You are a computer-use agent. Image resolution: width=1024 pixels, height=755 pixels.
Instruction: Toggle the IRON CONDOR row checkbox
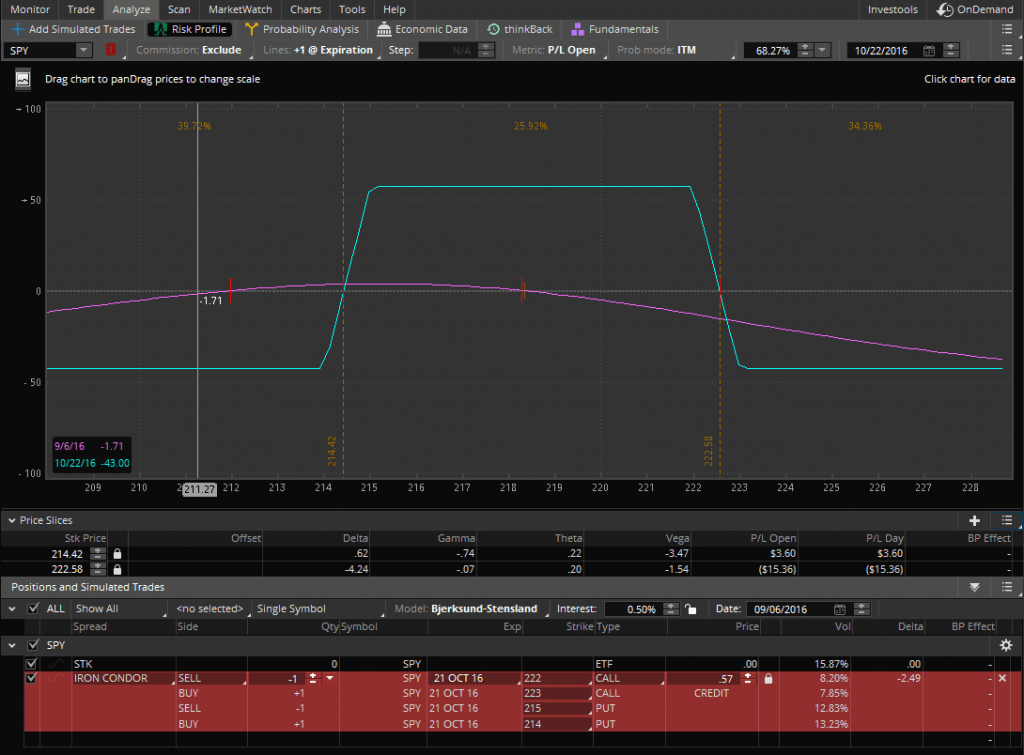pos(31,679)
